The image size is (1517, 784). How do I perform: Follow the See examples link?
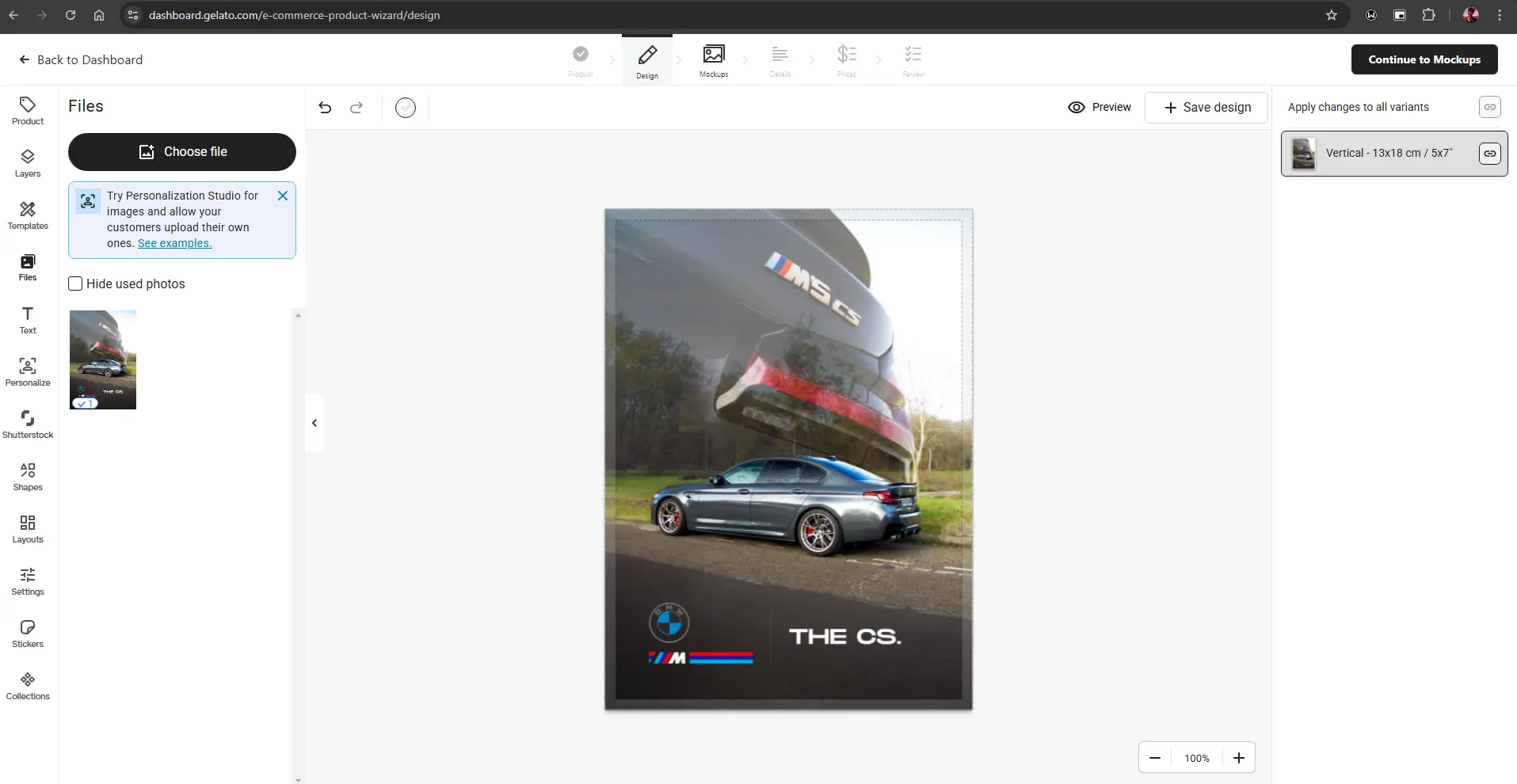pyautogui.click(x=174, y=243)
